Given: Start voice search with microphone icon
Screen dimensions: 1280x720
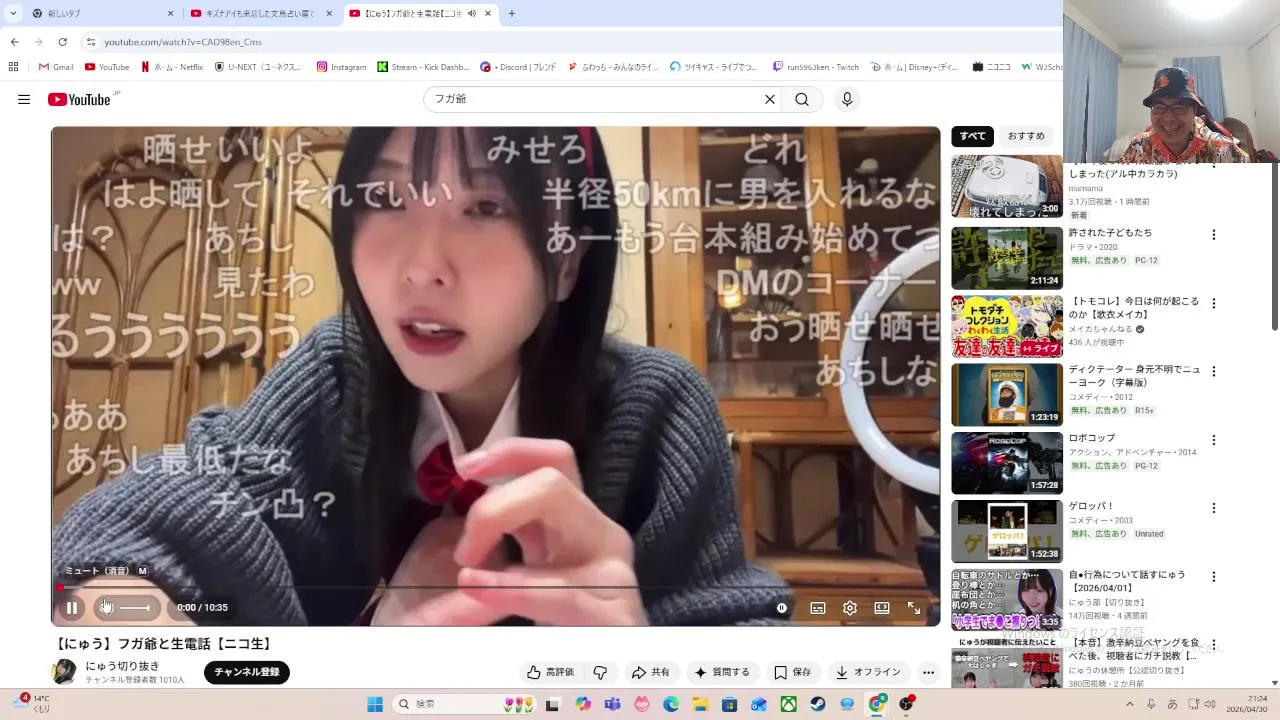Looking at the screenshot, I should click(x=847, y=99).
